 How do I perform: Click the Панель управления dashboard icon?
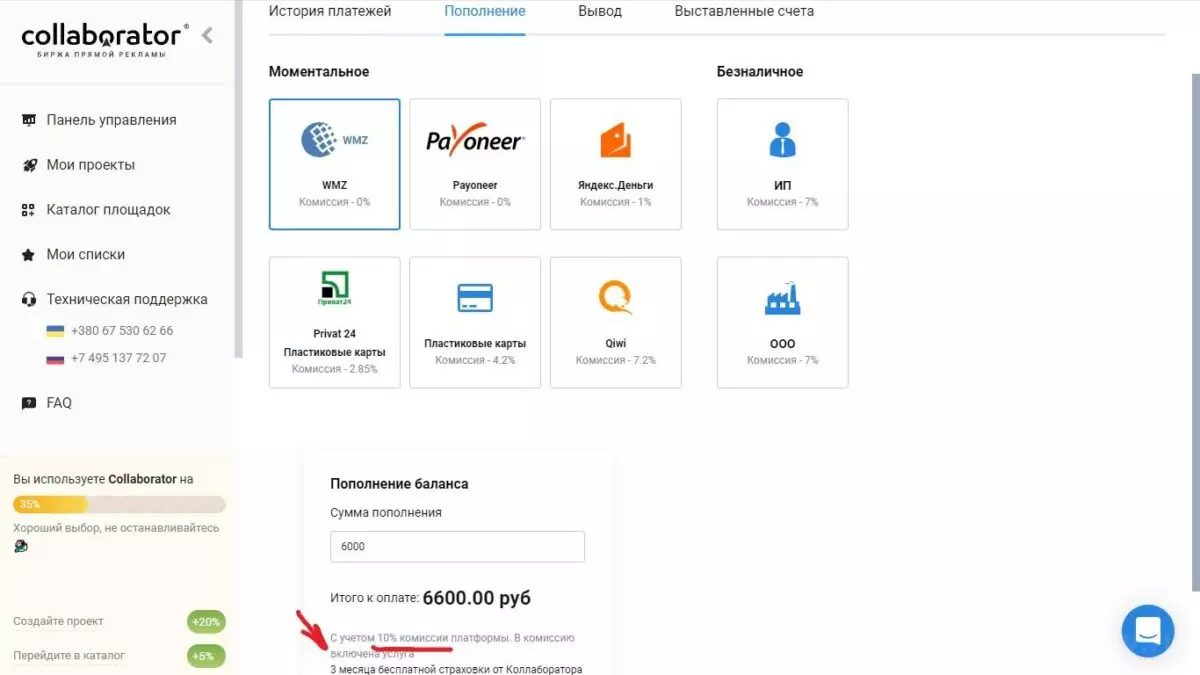(x=28, y=120)
